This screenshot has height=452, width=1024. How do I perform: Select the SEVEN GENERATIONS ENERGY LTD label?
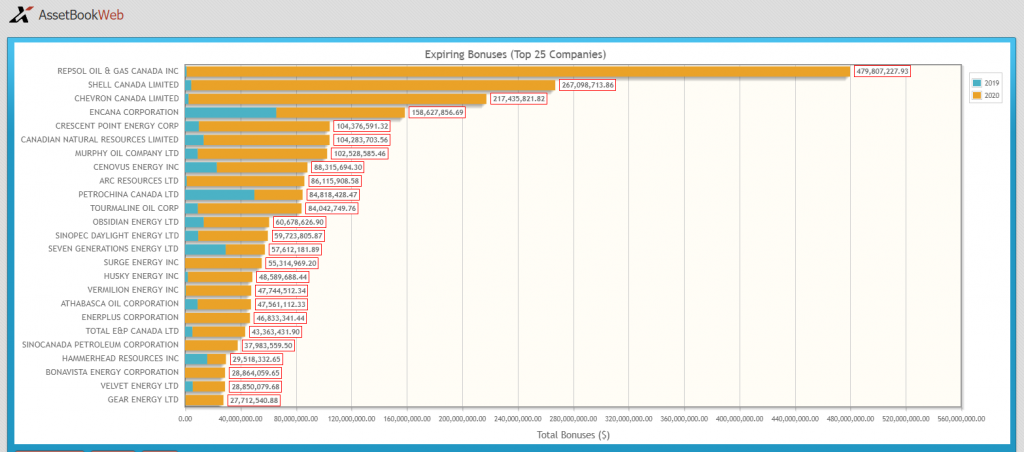pyautogui.click(x=114, y=249)
